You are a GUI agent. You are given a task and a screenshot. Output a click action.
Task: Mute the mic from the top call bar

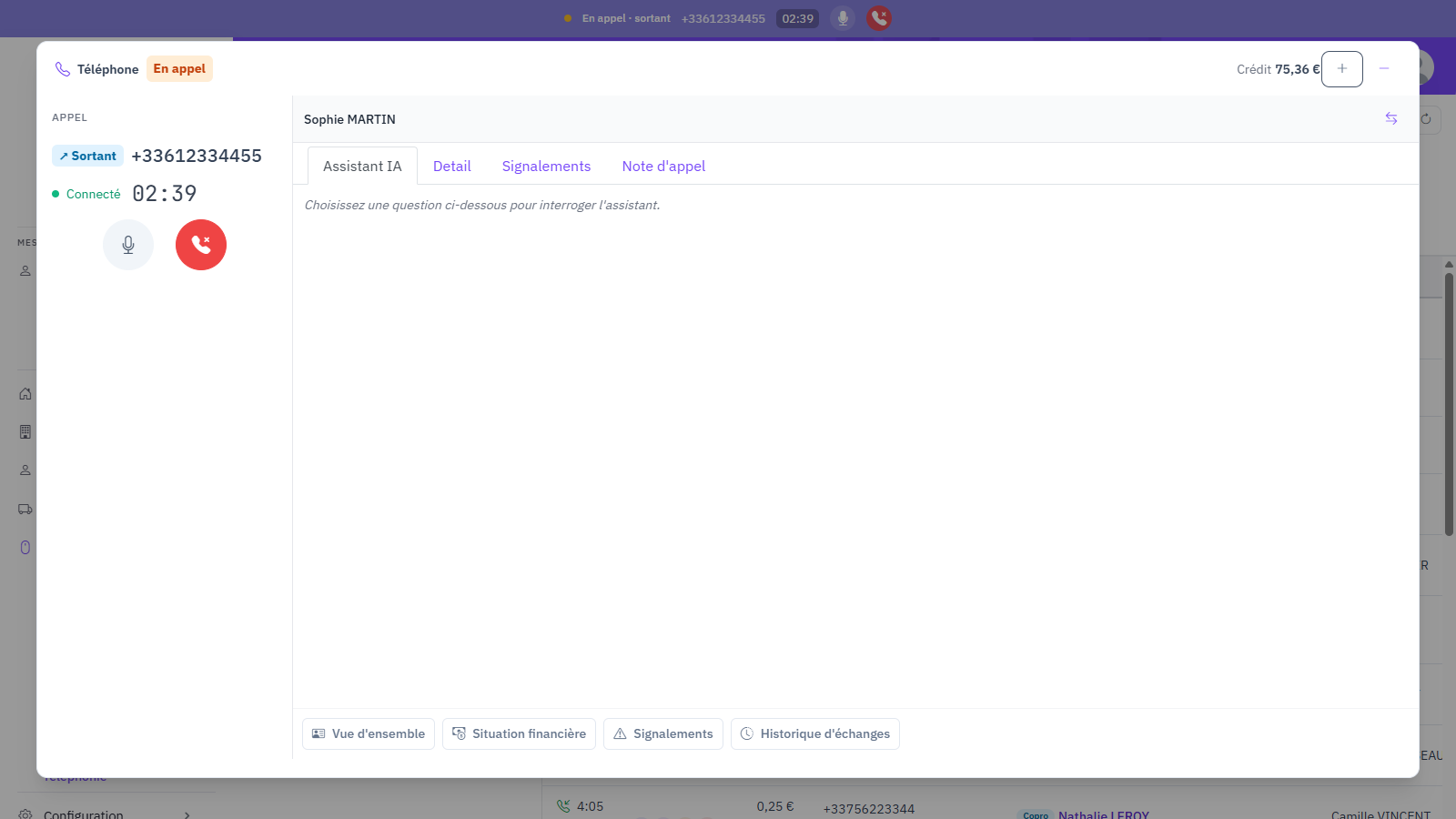[x=843, y=18]
